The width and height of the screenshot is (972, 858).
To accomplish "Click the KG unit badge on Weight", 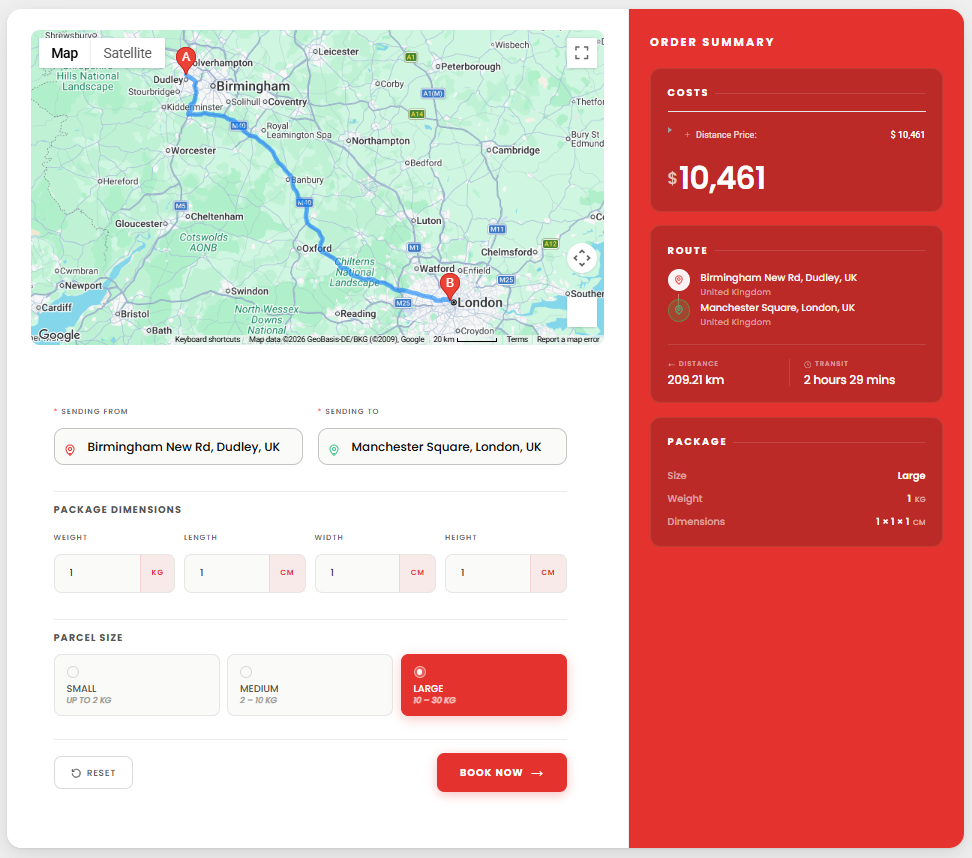I will pyautogui.click(x=157, y=573).
